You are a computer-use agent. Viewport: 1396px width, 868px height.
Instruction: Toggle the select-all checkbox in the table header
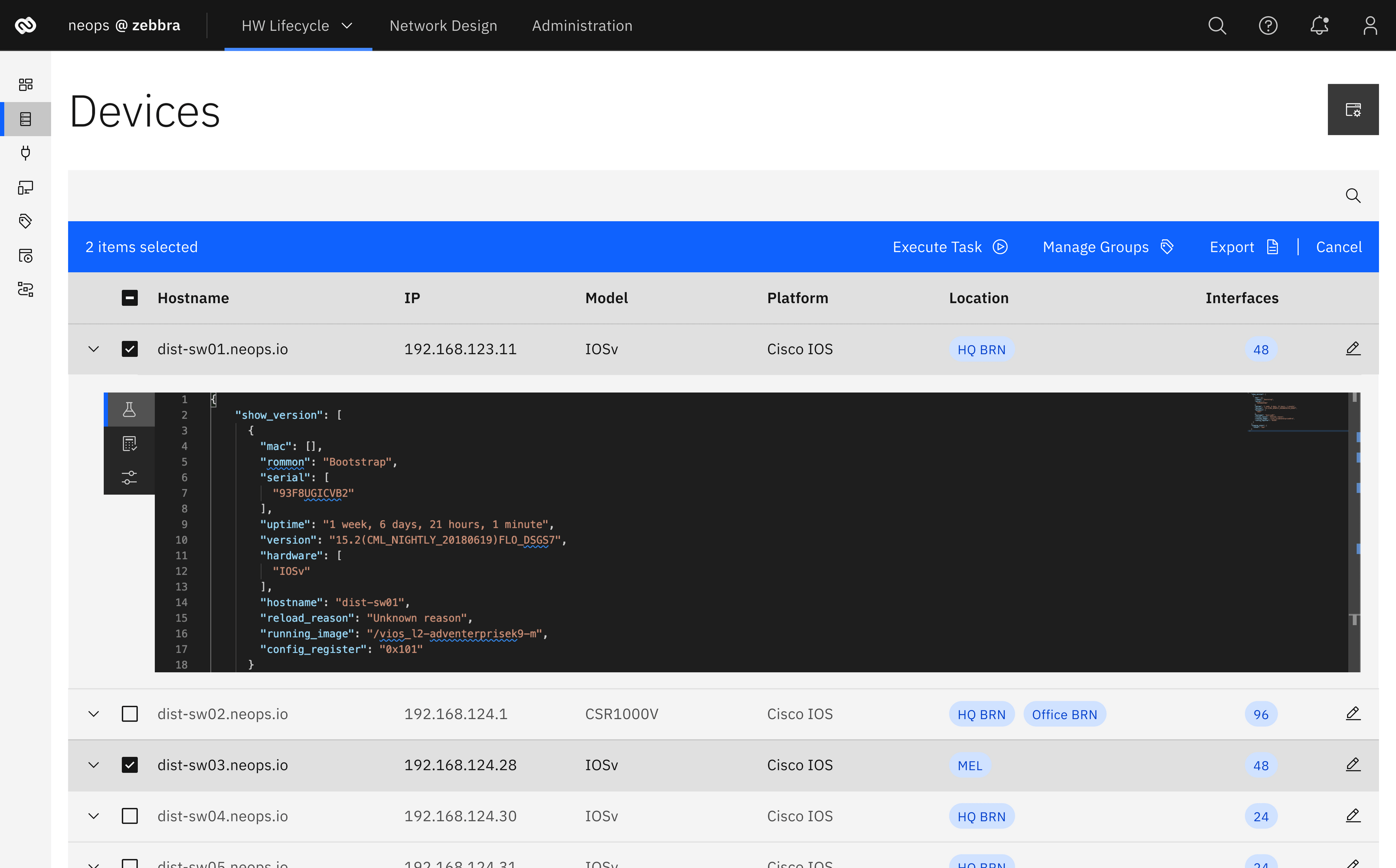(x=130, y=298)
